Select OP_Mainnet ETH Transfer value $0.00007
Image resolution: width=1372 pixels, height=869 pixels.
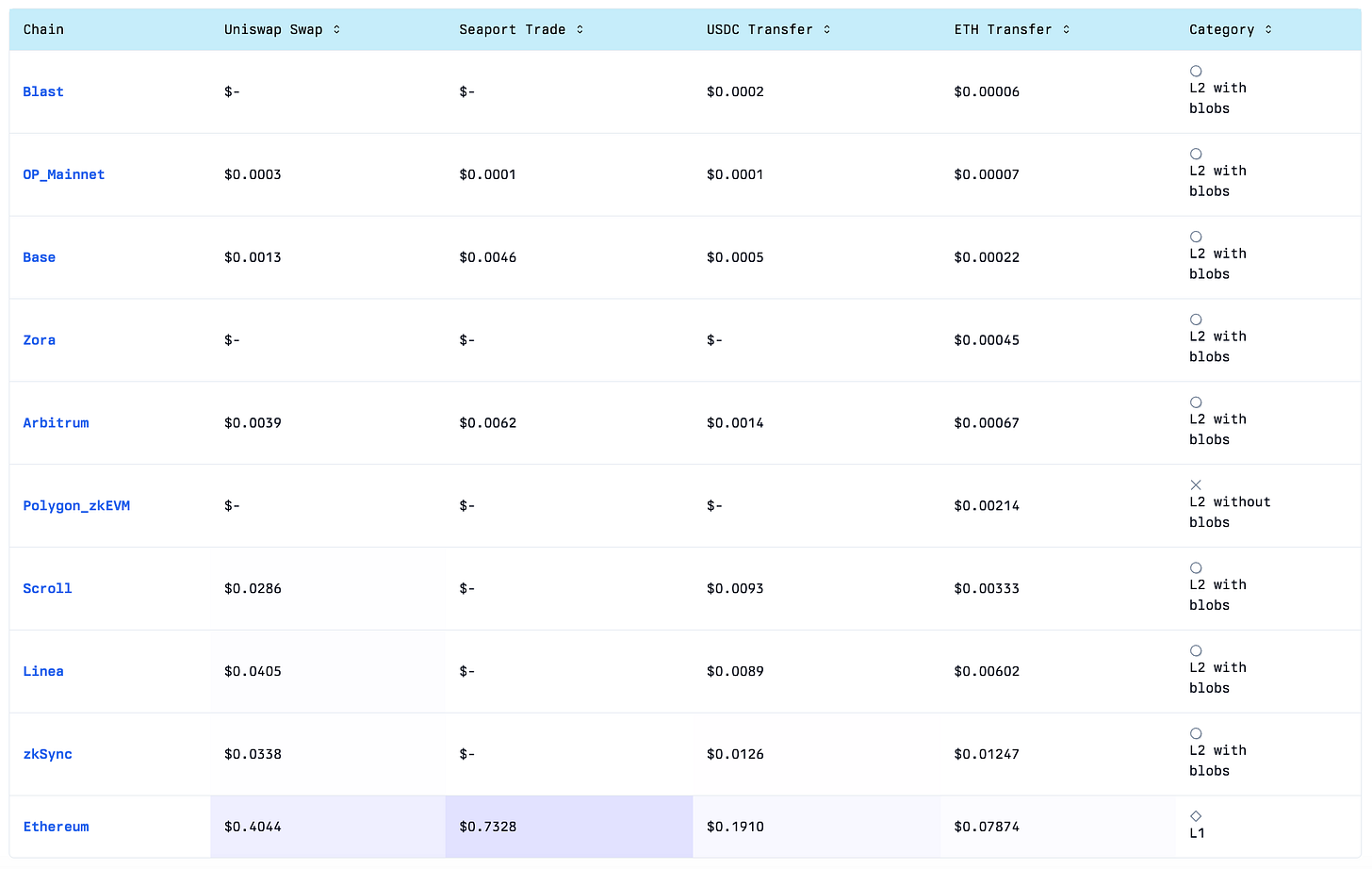(987, 175)
